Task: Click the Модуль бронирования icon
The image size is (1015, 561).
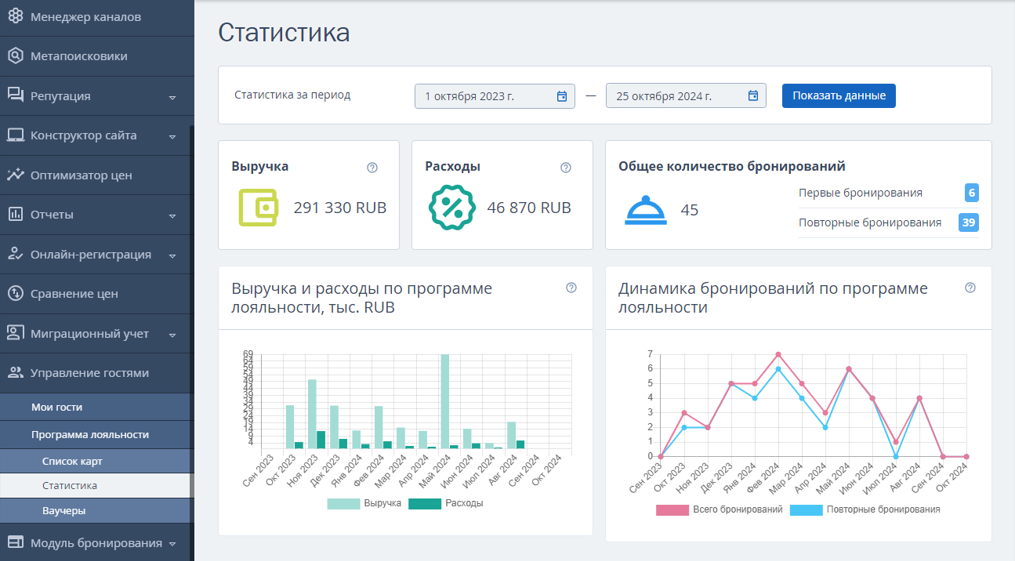Action: pyautogui.click(x=15, y=542)
